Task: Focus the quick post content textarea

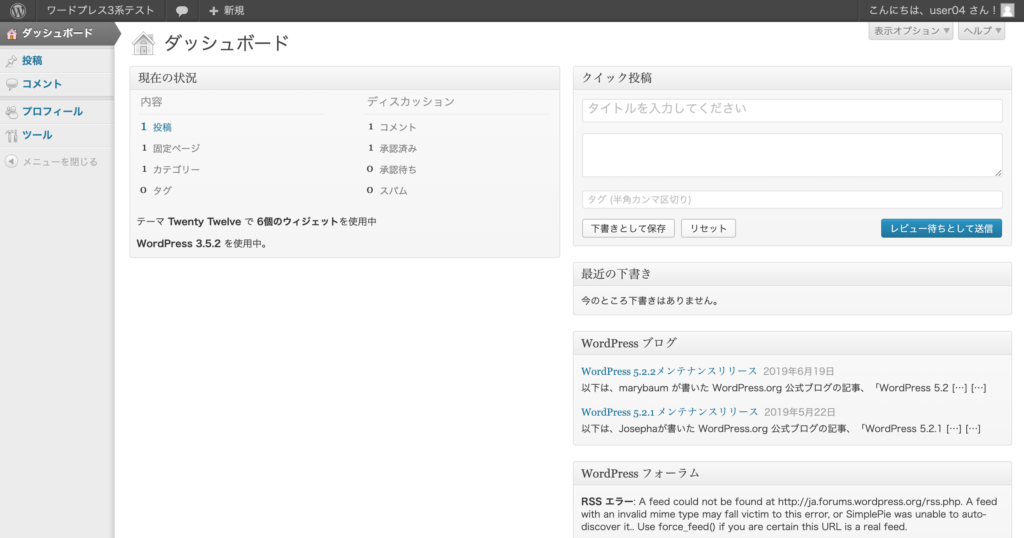Action: coord(792,155)
